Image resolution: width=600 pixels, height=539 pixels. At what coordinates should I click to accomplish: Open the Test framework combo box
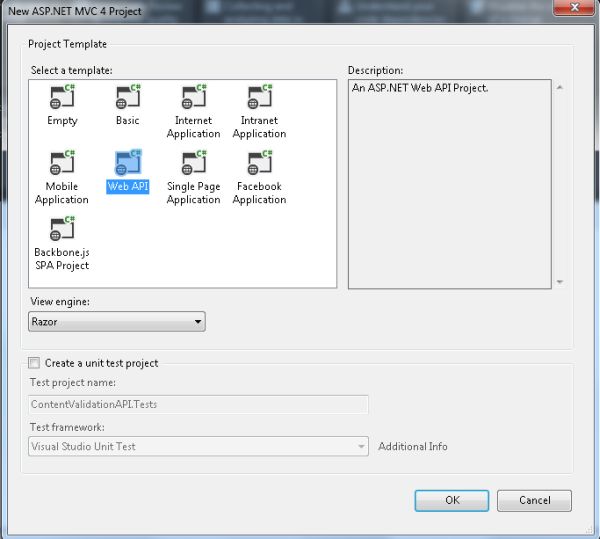(x=198, y=446)
